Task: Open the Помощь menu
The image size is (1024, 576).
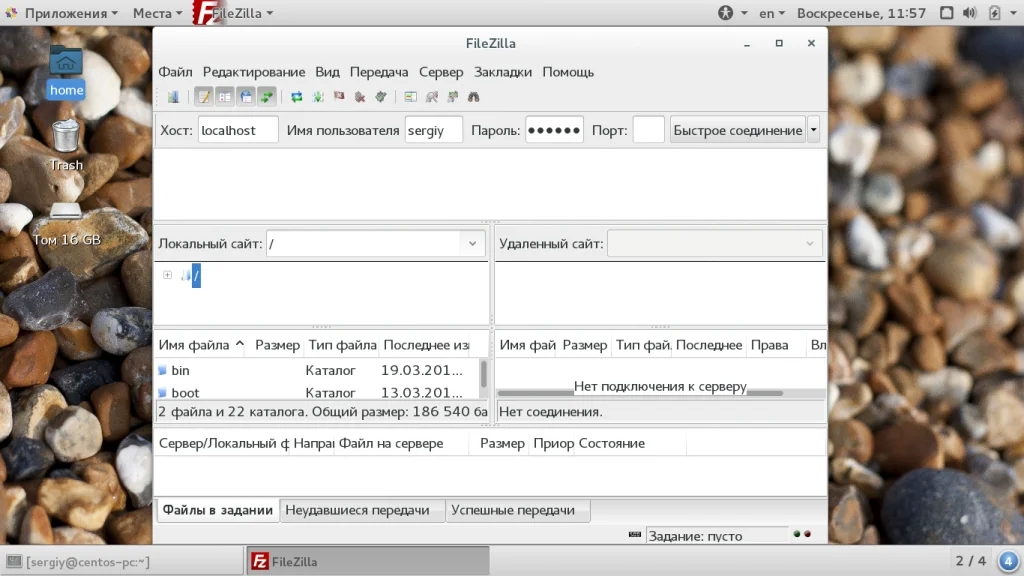Action: 568,72
